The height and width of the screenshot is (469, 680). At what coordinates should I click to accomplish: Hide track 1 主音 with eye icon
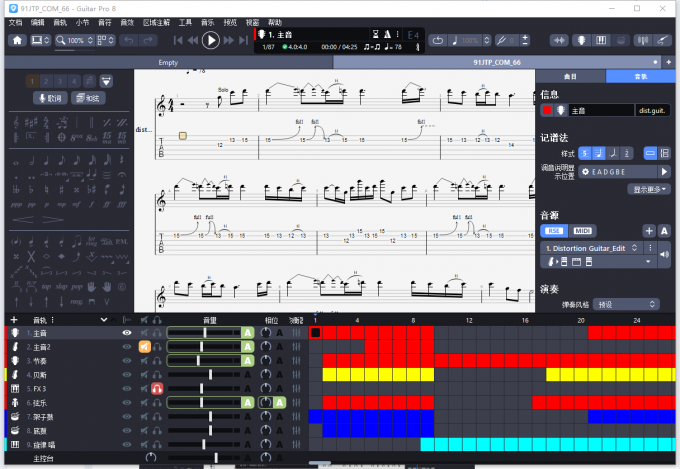[x=127, y=333]
